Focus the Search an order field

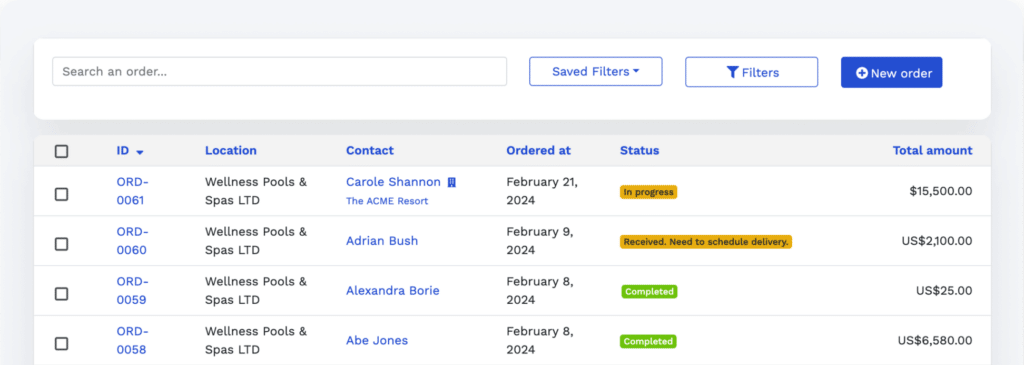280,71
